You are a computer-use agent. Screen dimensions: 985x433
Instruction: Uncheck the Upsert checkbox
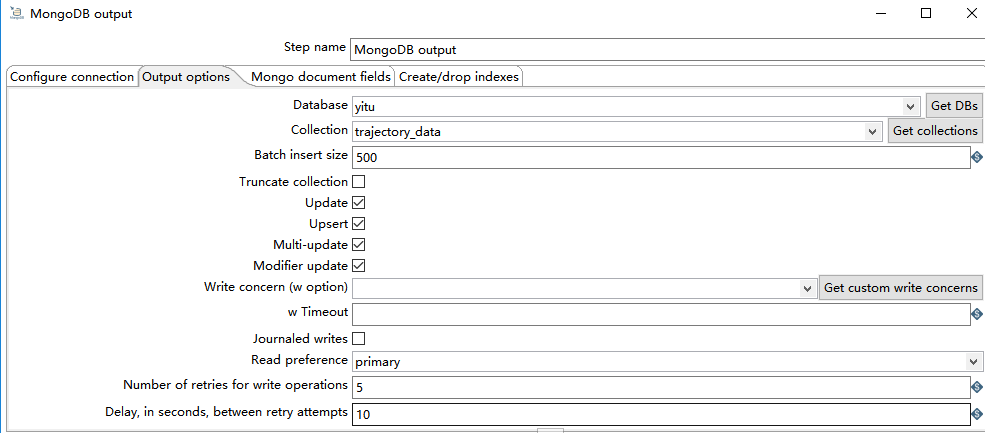click(x=358, y=224)
